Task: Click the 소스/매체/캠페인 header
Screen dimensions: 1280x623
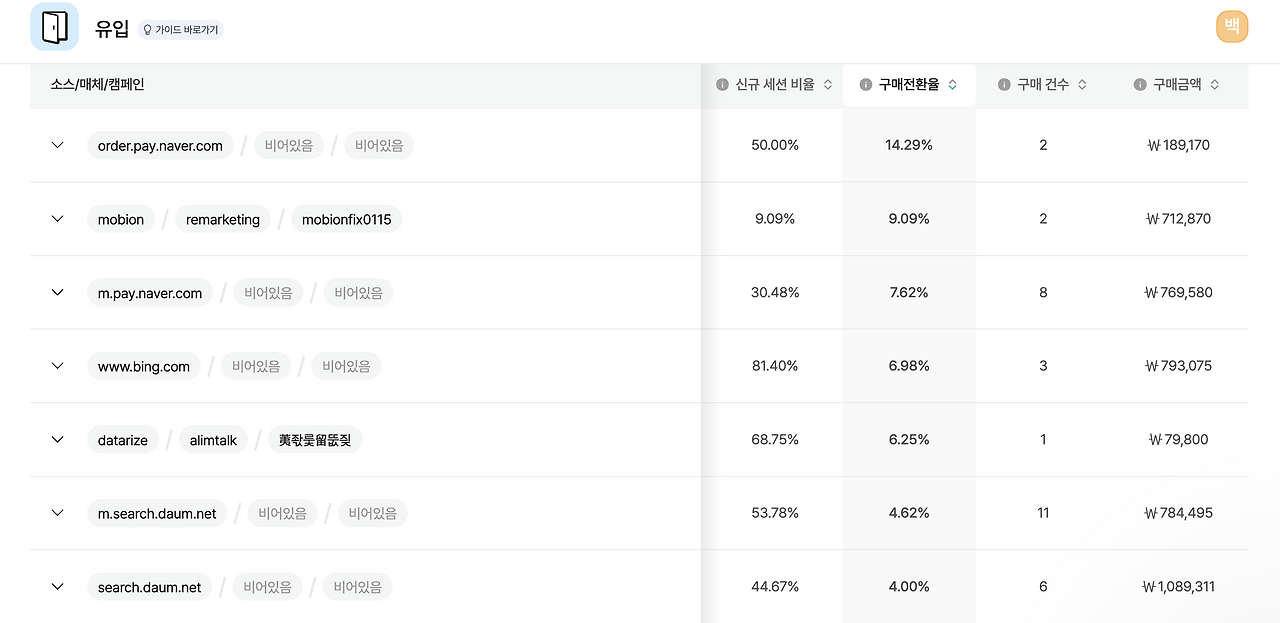Action: click(x=98, y=85)
